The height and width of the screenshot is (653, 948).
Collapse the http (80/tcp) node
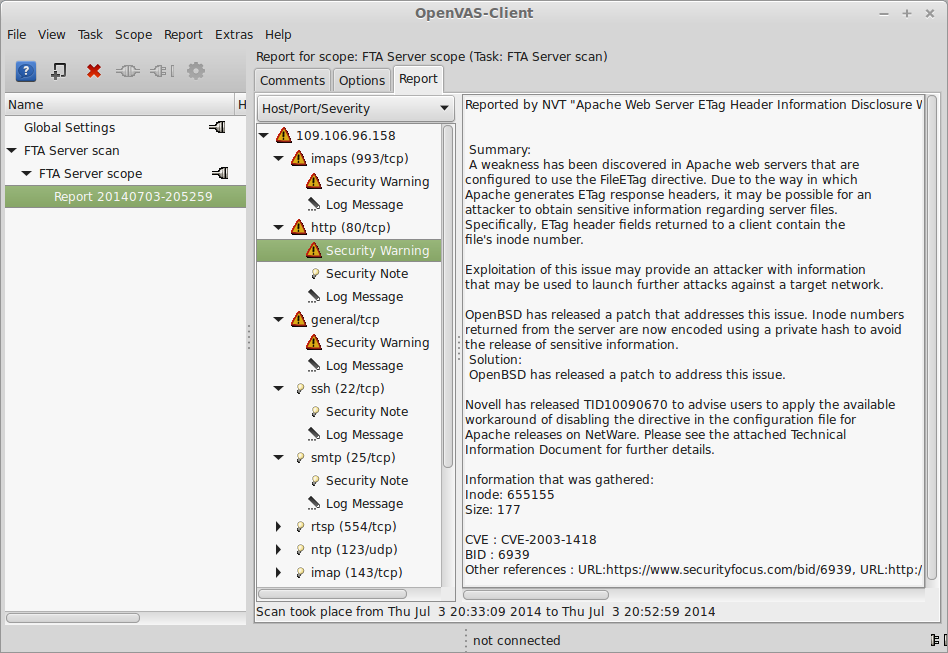click(x=279, y=227)
